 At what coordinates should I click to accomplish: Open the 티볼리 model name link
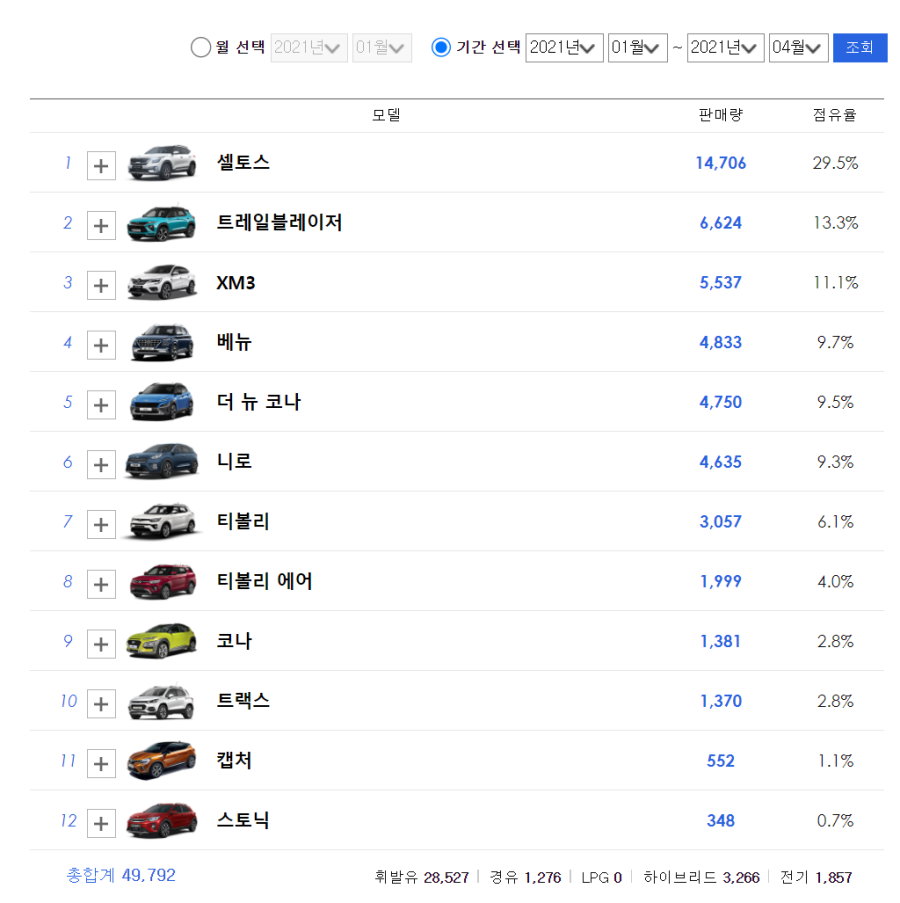tap(243, 521)
